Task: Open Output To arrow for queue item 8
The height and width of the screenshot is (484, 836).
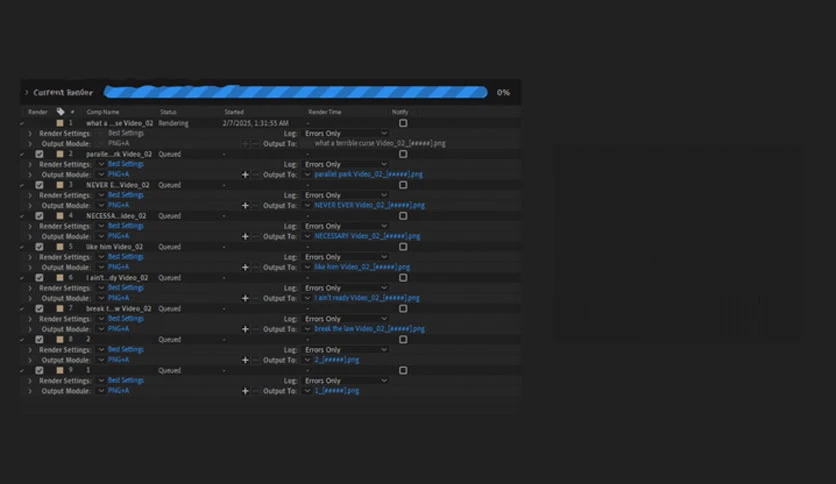Action: pos(307,360)
